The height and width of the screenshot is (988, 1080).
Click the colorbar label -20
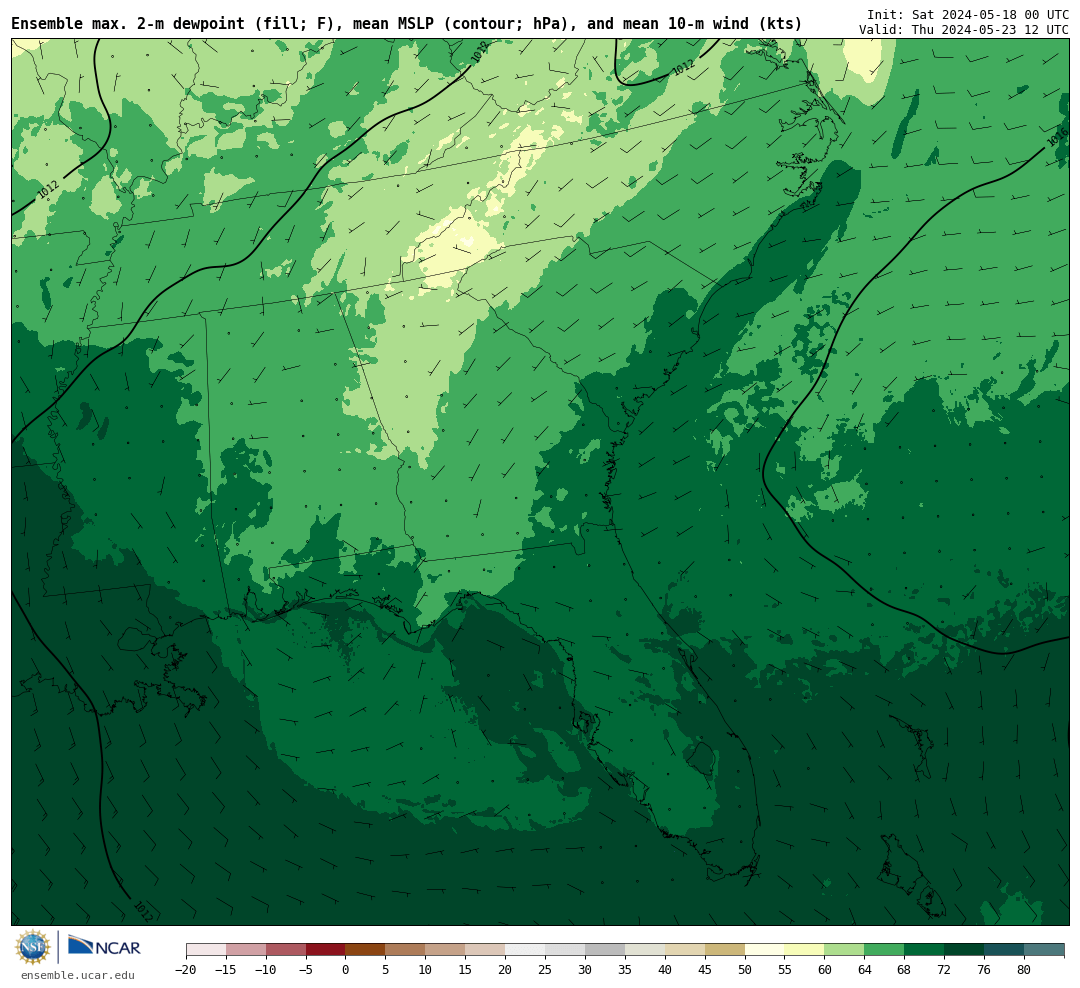186,970
